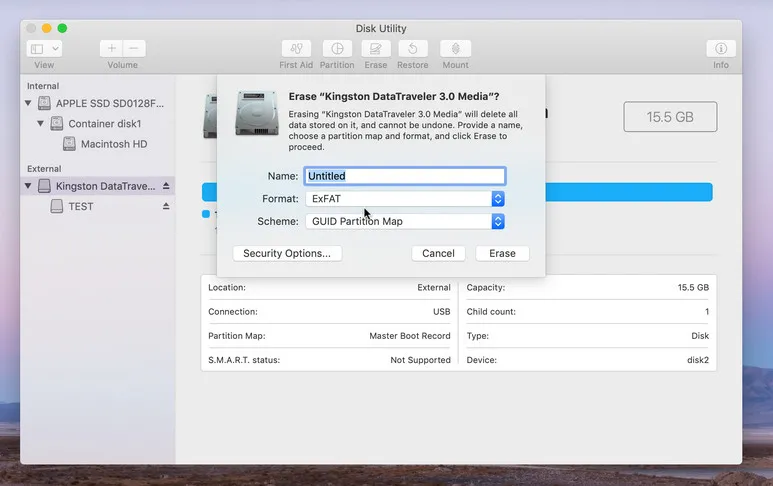Click the drive icon in the erase dialog
This screenshot has width=773, height=486.
257,113
